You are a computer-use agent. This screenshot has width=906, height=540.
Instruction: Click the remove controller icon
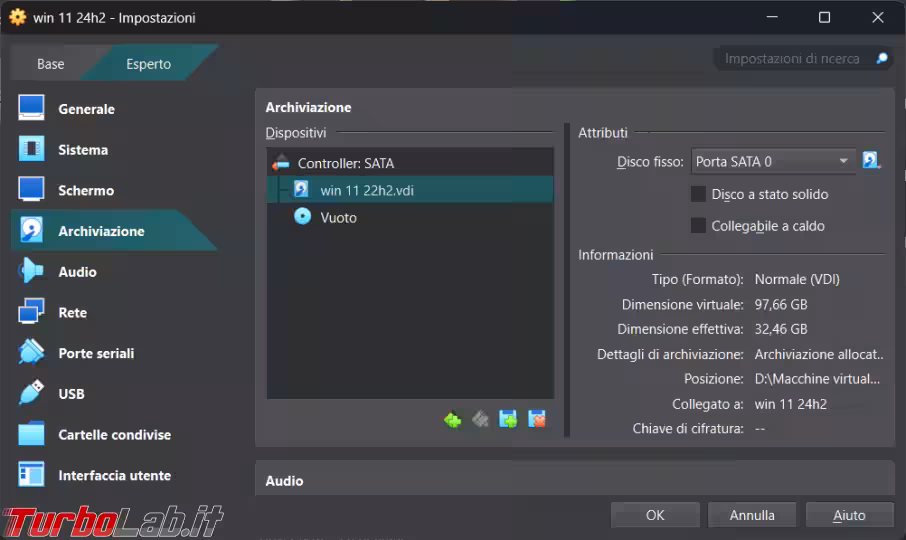pos(480,419)
